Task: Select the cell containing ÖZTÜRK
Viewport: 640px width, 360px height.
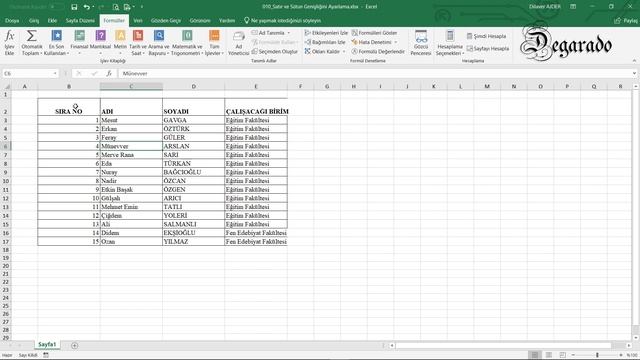Action: (x=193, y=129)
